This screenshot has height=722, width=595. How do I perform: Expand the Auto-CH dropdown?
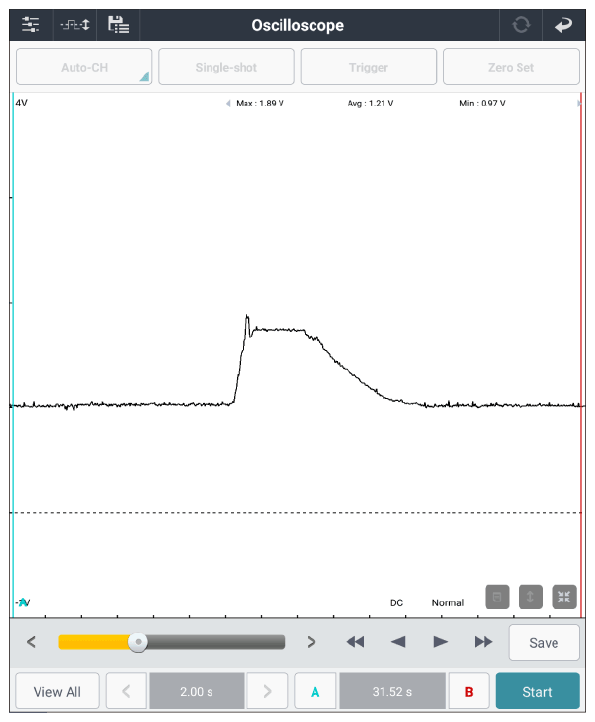pyautogui.click(x=84, y=67)
